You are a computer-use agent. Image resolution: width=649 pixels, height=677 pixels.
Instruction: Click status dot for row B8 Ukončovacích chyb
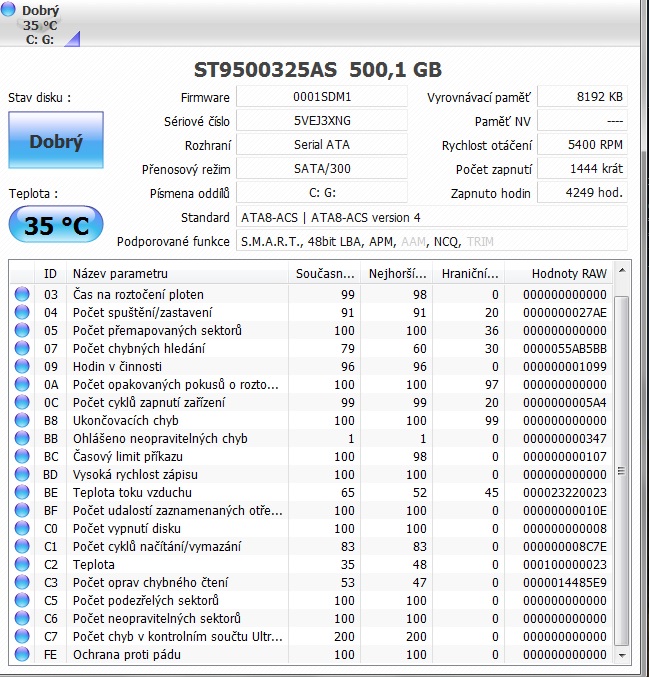tap(22, 420)
